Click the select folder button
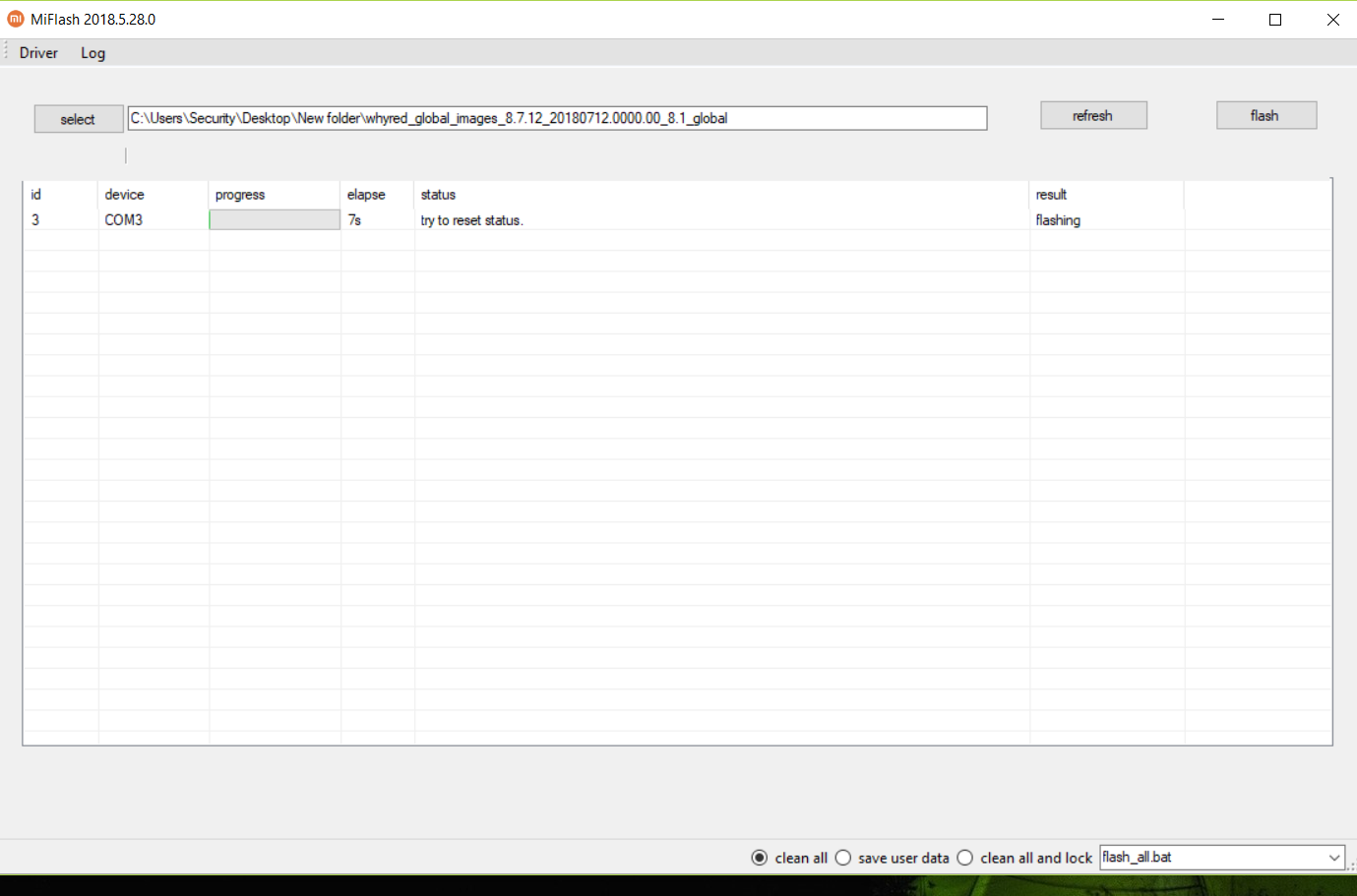Viewport: 1357px width, 896px height. 79,119
